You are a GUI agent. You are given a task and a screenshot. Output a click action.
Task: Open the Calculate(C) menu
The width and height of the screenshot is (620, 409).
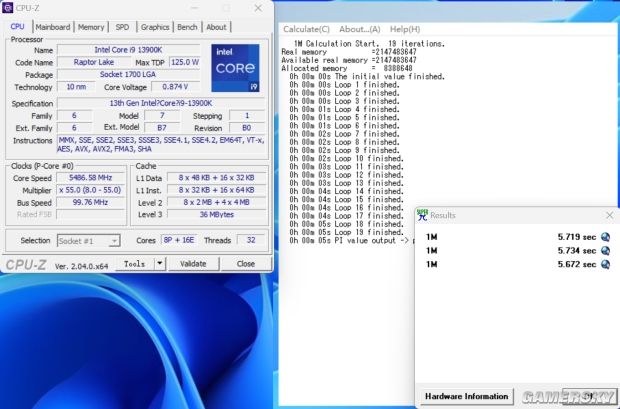point(306,29)
